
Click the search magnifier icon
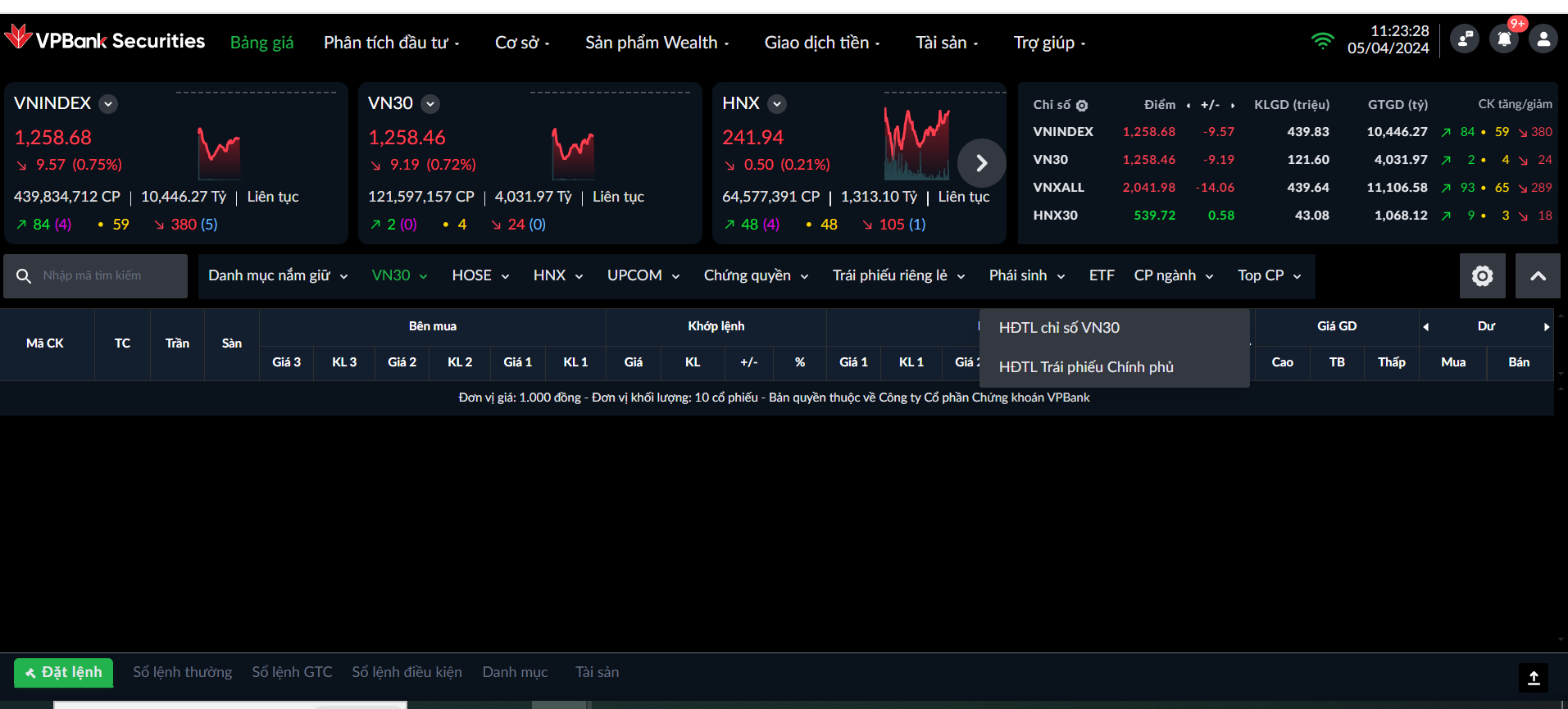click(x=24, y=276)
